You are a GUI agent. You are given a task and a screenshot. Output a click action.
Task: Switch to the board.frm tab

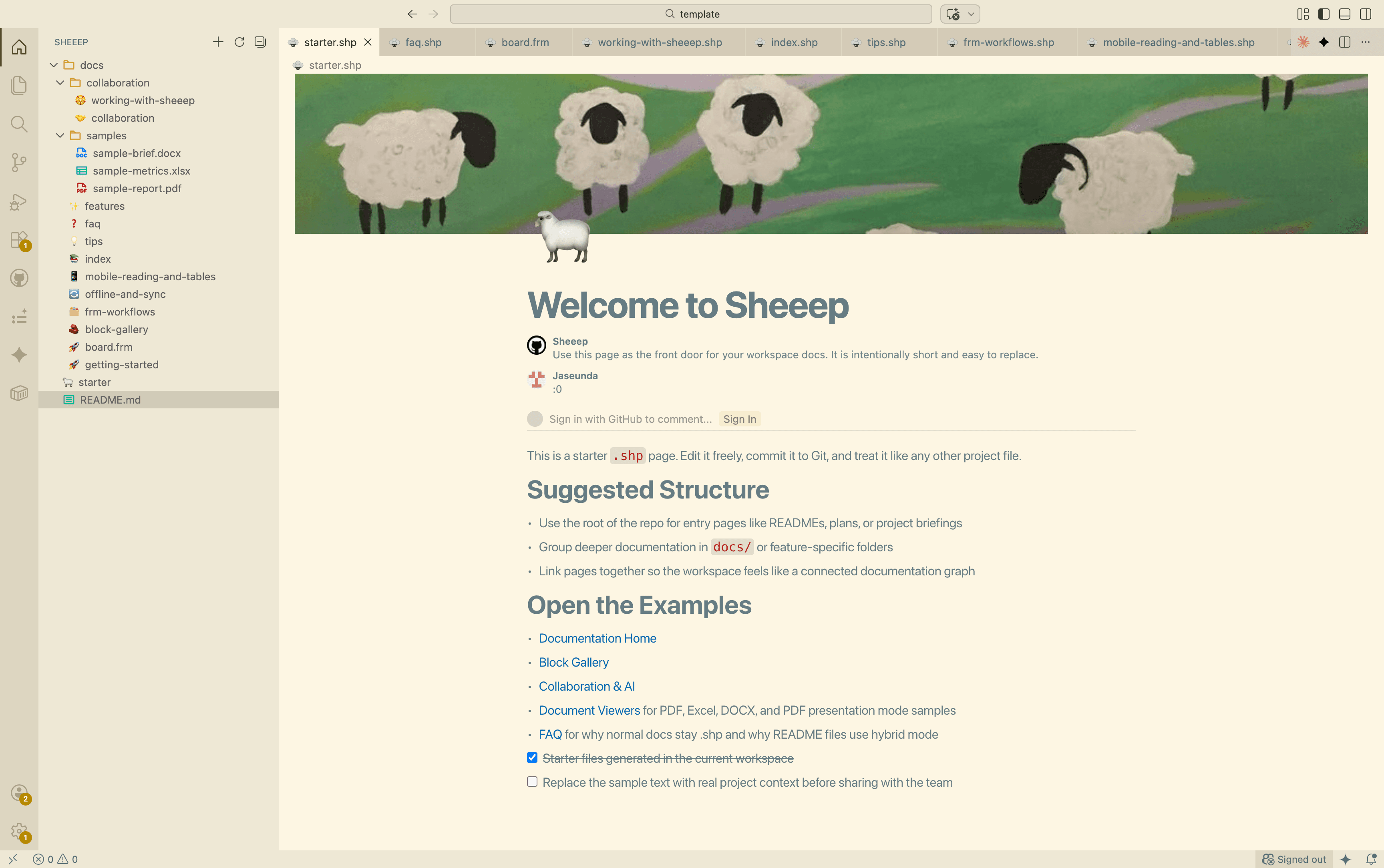click(523, 42)
